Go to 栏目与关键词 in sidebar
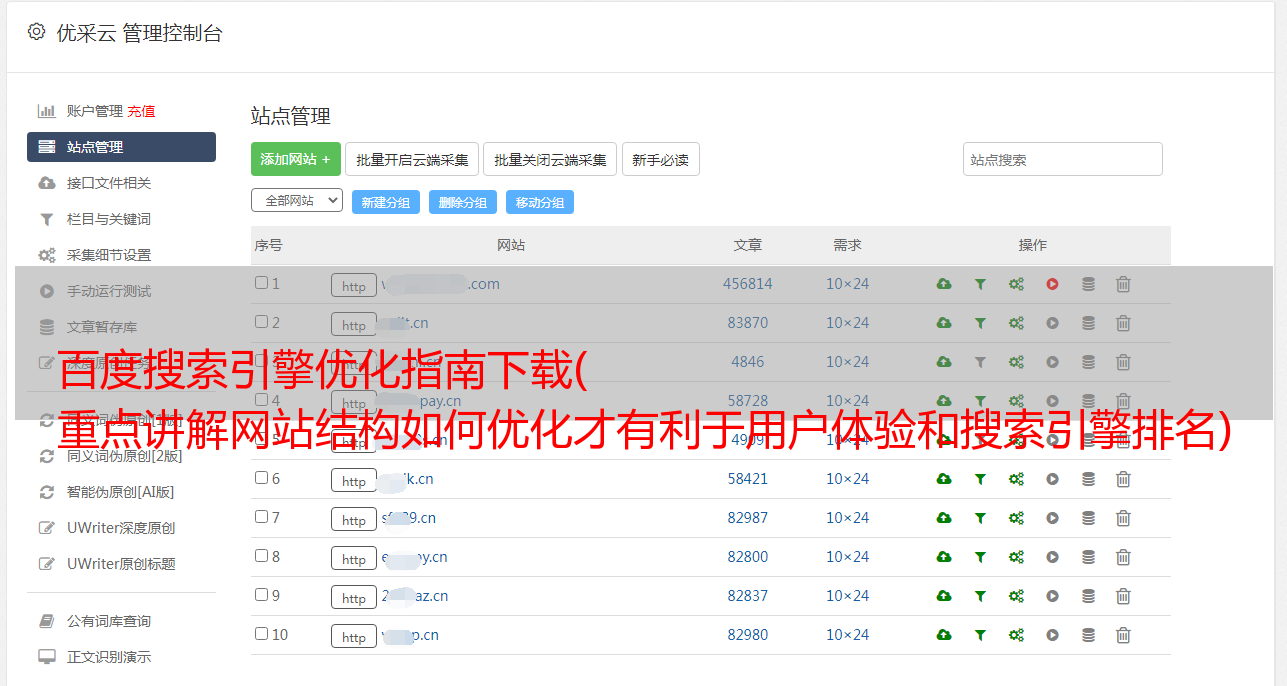The width and height of the screenshot is (1287, 686). click(x=109, y=219)
